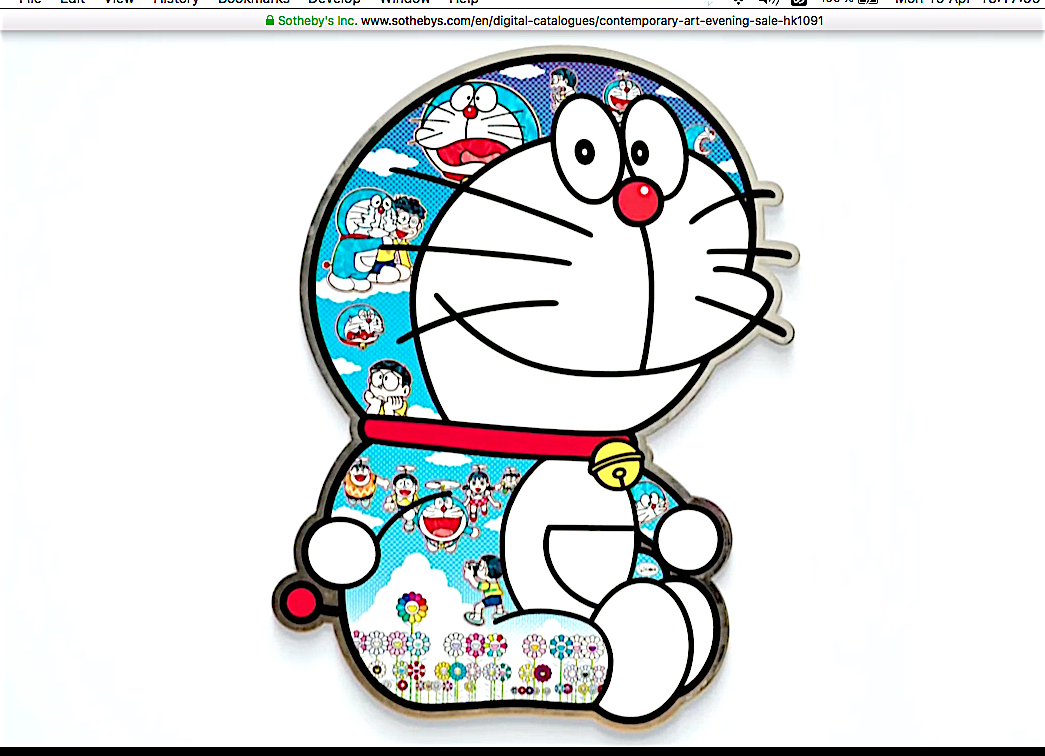This screenshot has height=756, width=1045.
Task: Select the www.sothebys.com URL in the address bar
Action: click(592, 21)
